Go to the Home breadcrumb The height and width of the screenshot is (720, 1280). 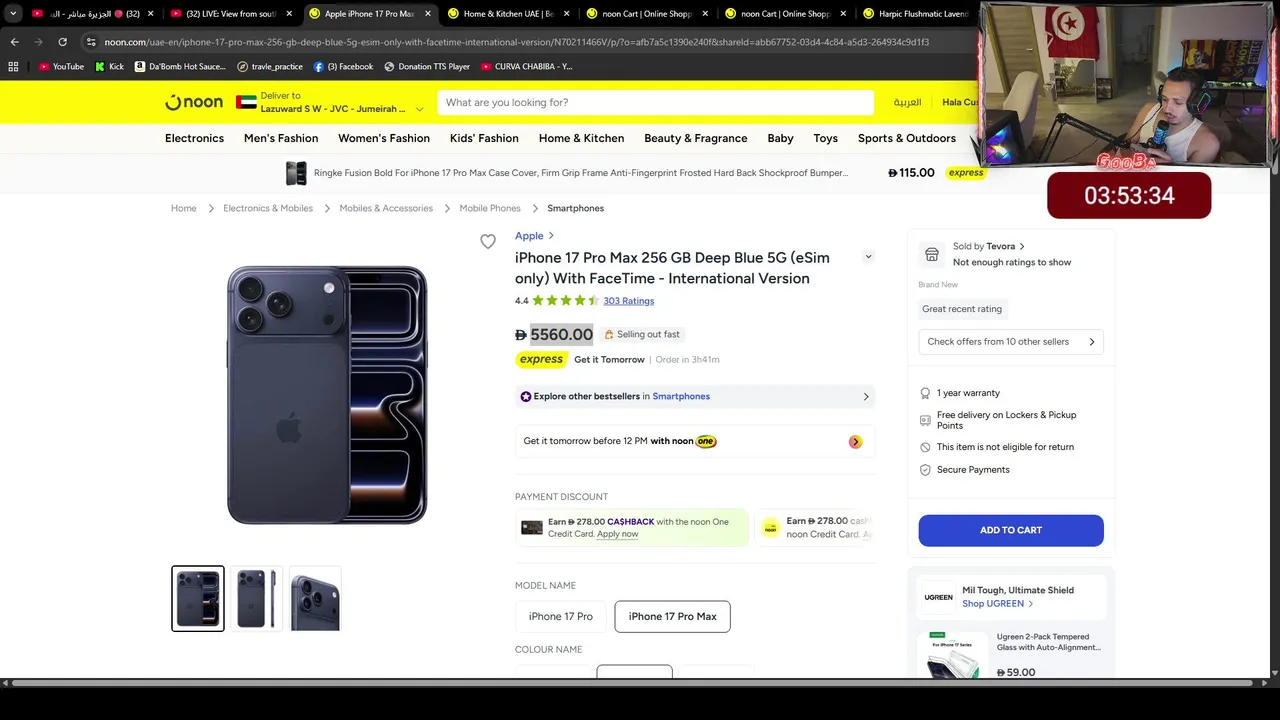pyautogui.click(x=183, y=208)
